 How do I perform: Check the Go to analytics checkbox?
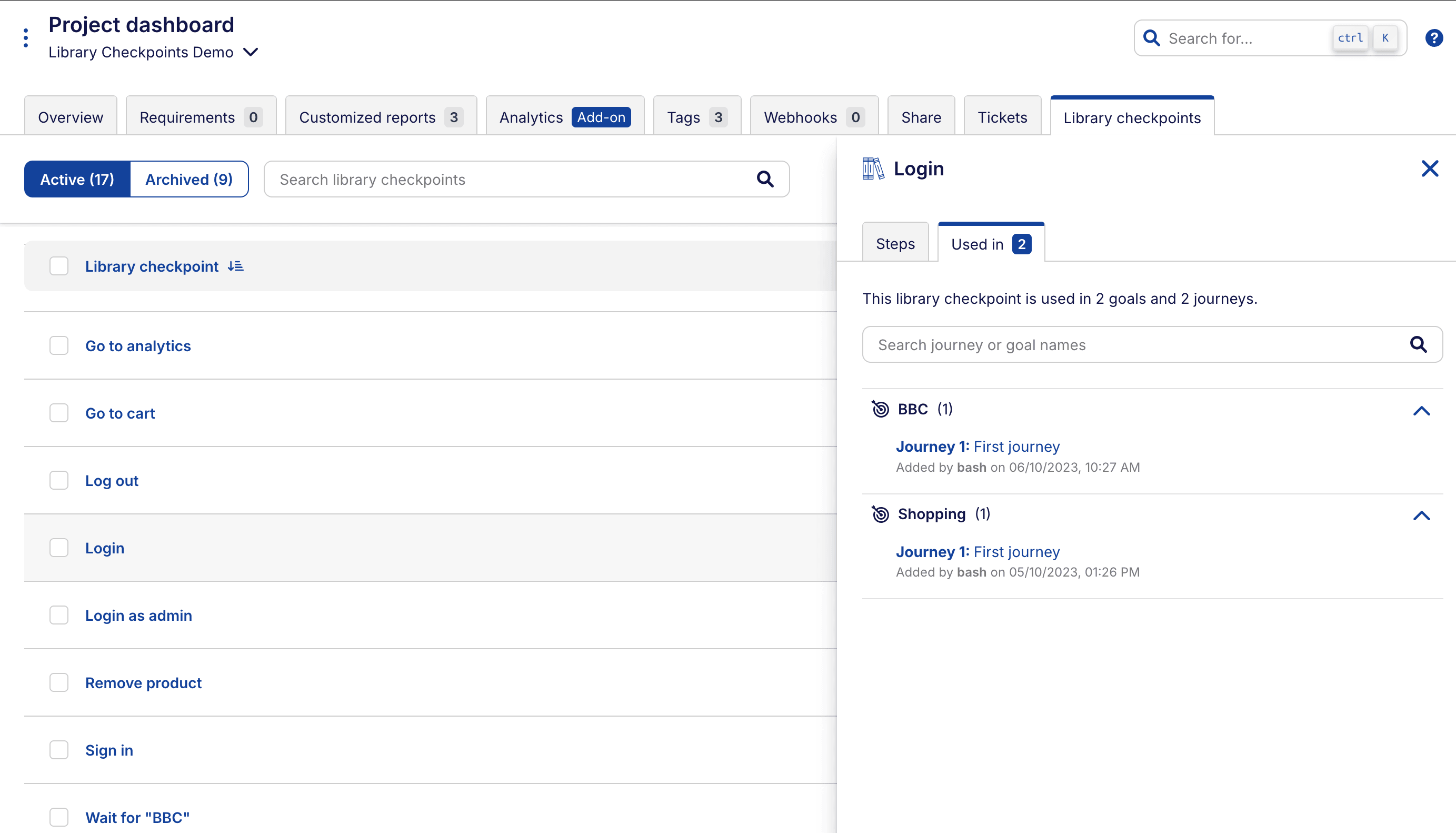59,345
